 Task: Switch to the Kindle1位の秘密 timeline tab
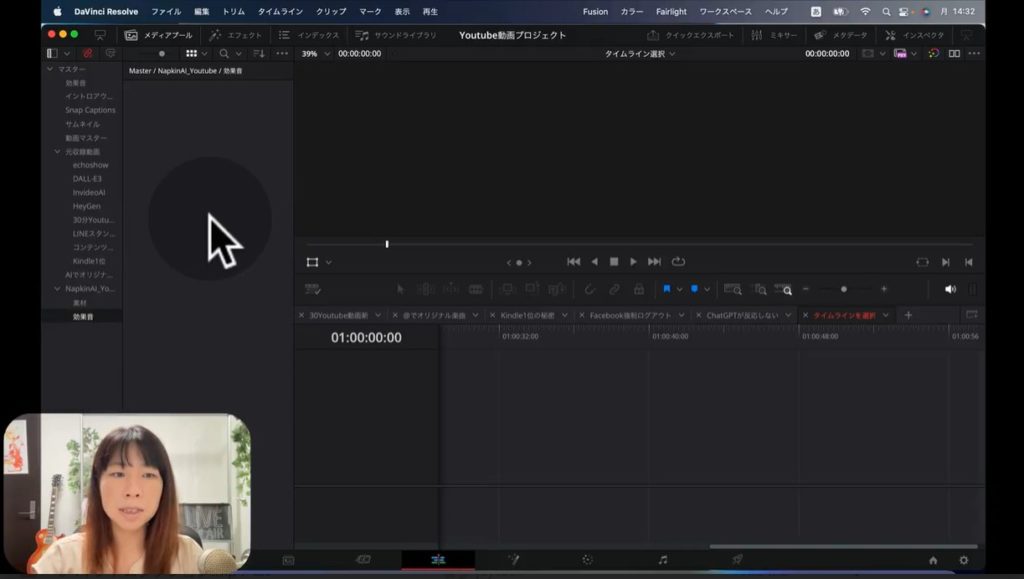click(x=528, y=315)
